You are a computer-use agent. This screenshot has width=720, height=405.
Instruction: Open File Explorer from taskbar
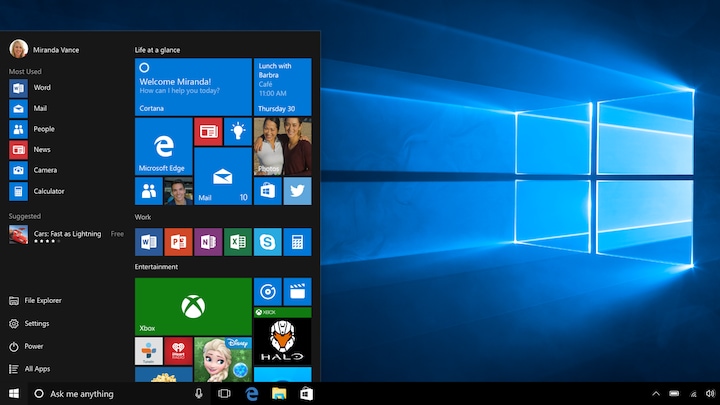(279, 394)
